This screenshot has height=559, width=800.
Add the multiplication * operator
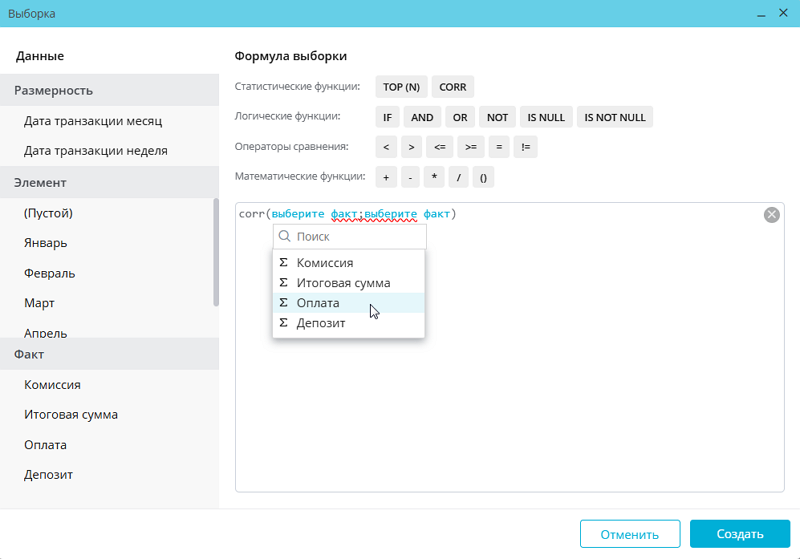coord(435,177)
